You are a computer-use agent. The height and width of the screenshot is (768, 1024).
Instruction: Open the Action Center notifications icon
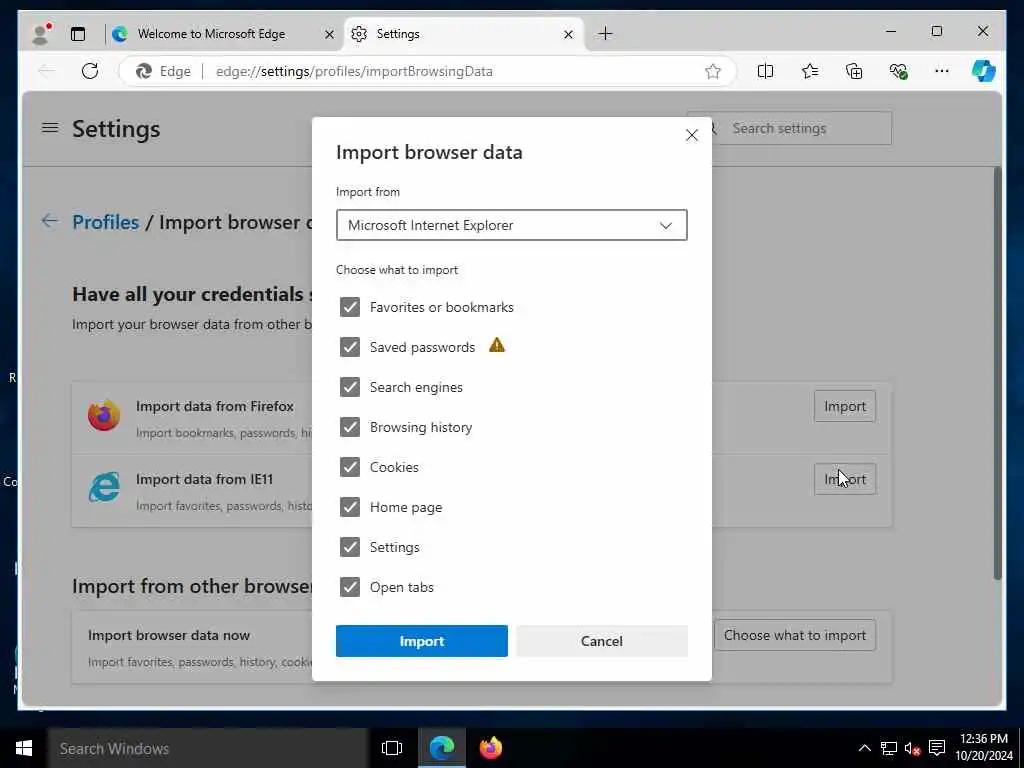[x=937, y=748]
